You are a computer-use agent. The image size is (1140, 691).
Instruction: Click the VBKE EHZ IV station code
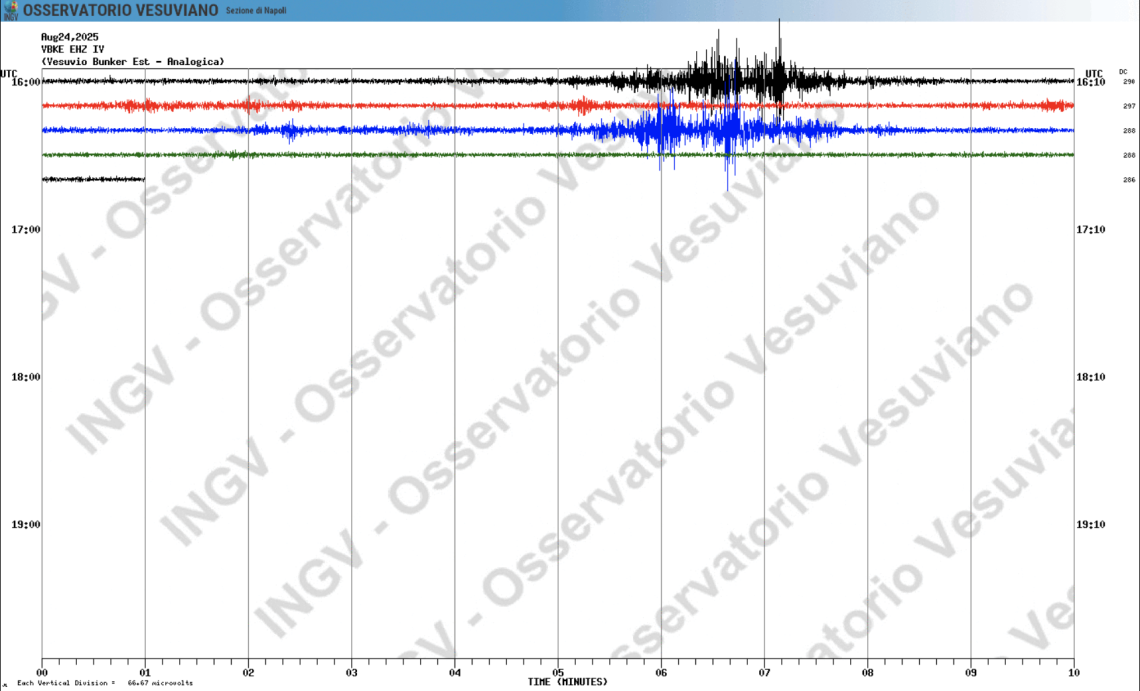click(x=72, y=49)
